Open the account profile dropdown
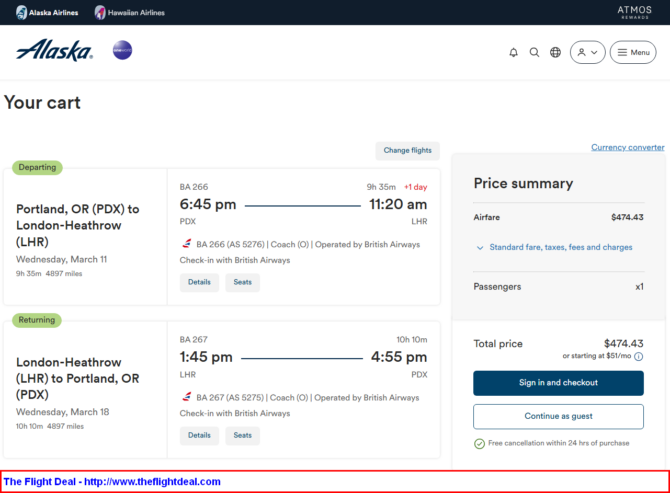The image size is (670, 493). click(x=587, y=52)
